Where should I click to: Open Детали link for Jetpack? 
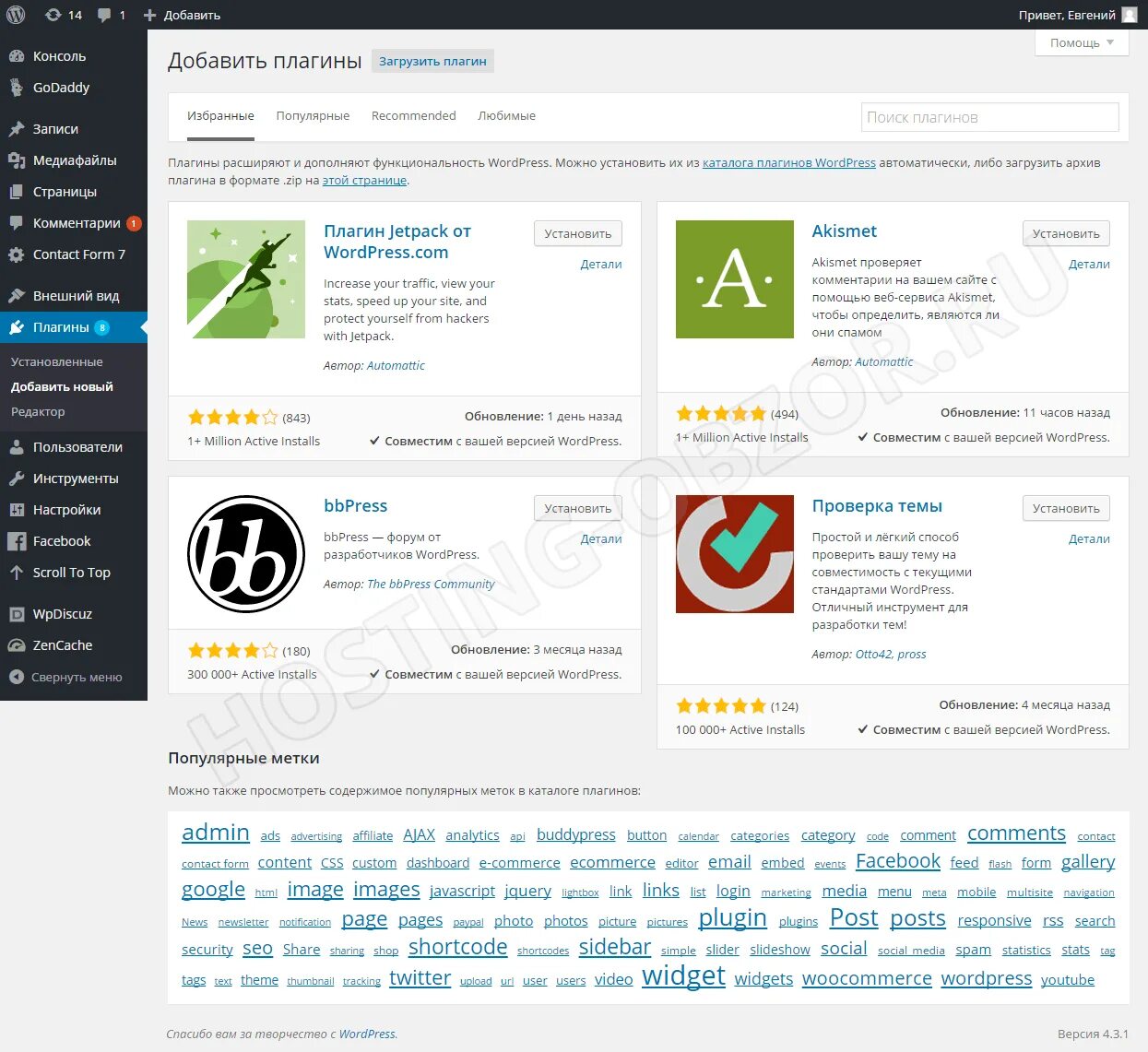point(601,264)
